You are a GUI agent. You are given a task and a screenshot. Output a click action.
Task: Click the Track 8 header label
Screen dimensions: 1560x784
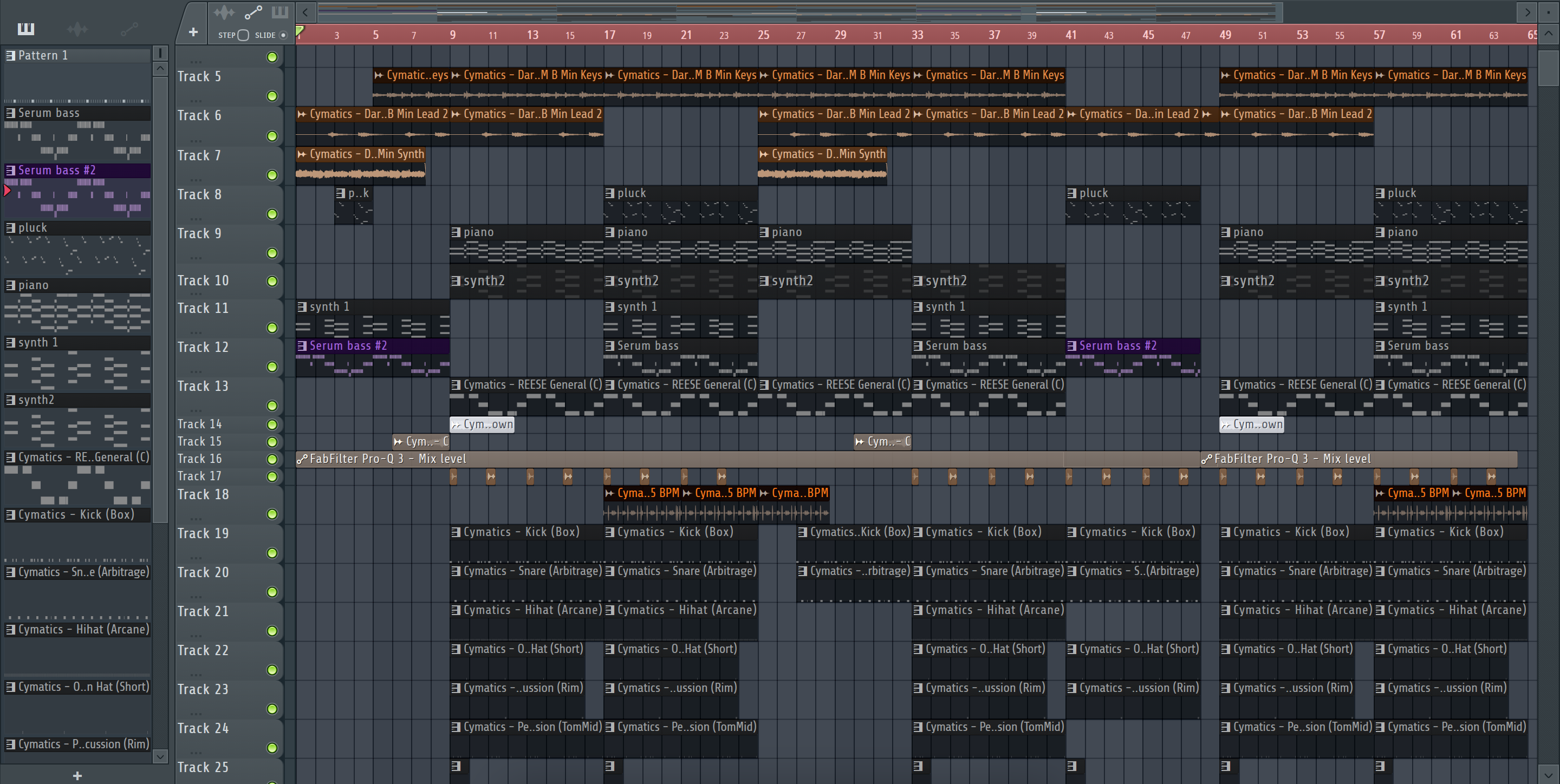point(199,194)
